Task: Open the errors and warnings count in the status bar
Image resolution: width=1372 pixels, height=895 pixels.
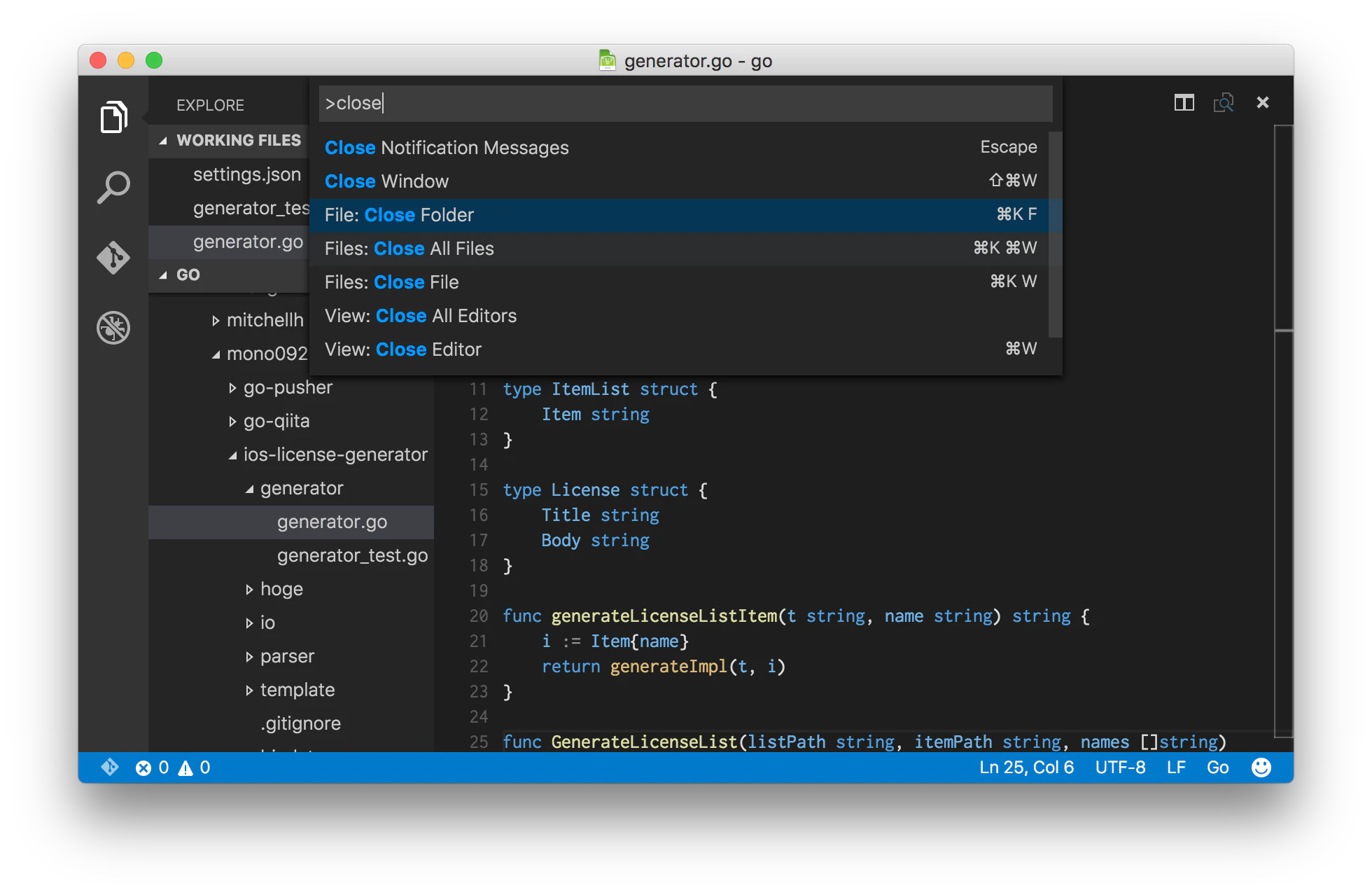Action: (173, 768)
